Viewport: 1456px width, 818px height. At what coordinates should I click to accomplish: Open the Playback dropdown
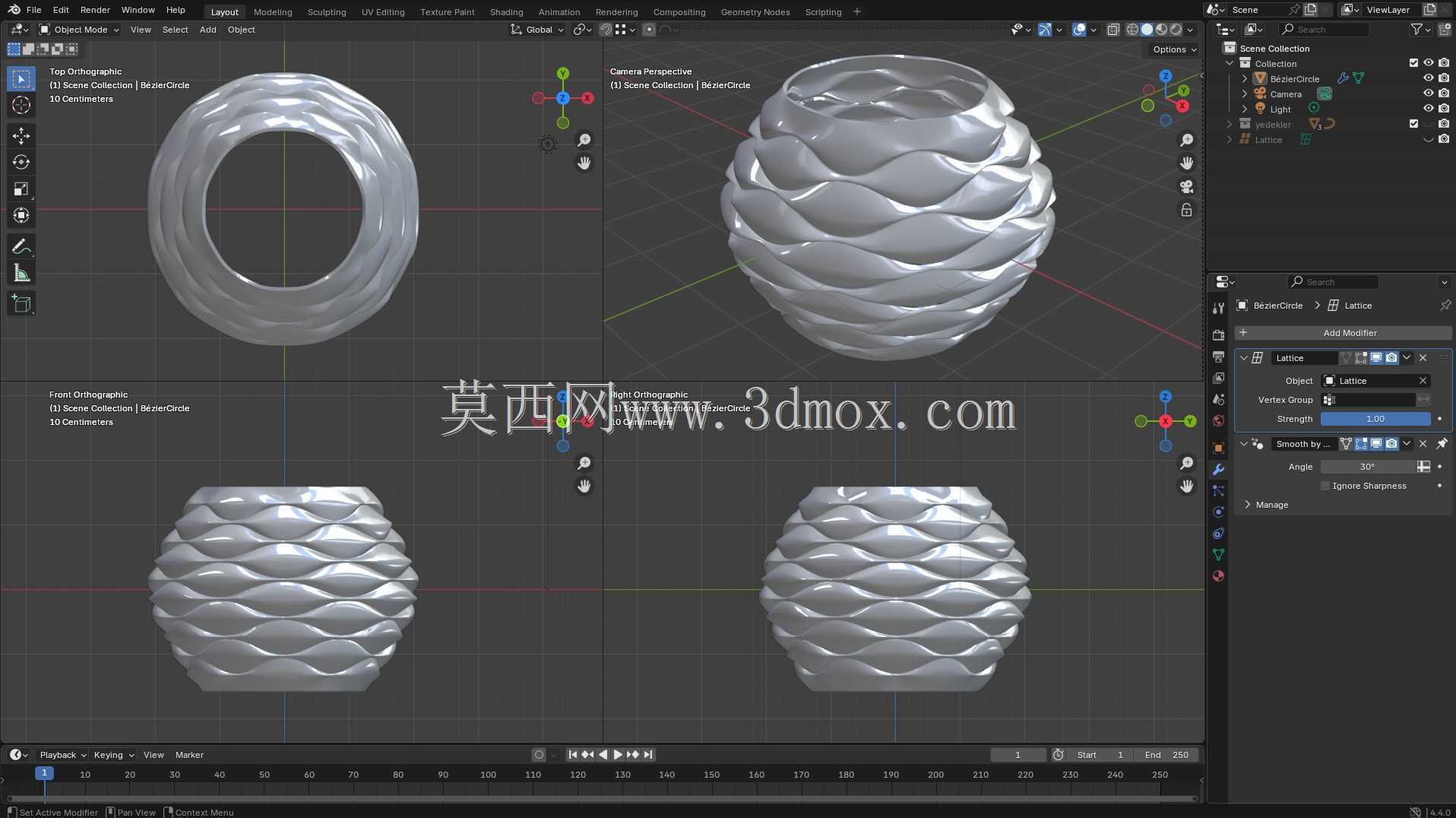(x=63, y=755)
